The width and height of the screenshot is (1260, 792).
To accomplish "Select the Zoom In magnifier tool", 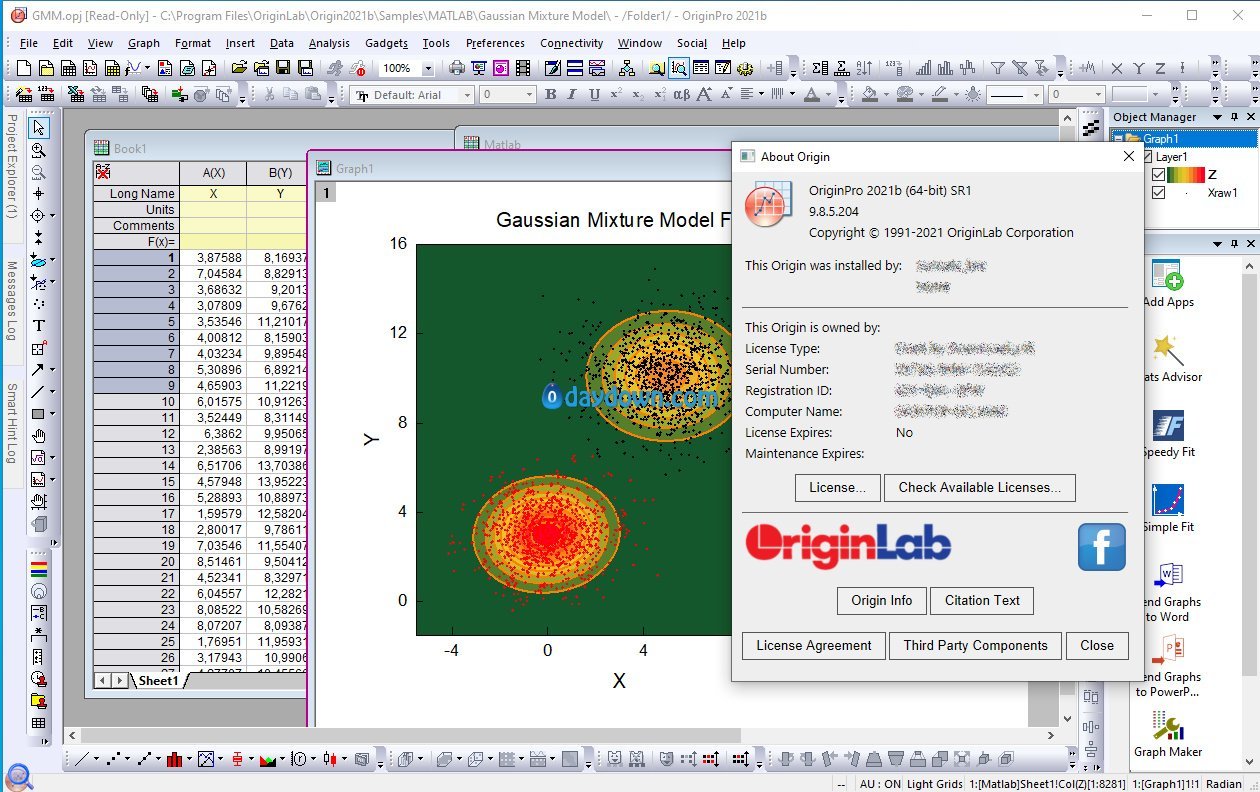I will (39, 150).
